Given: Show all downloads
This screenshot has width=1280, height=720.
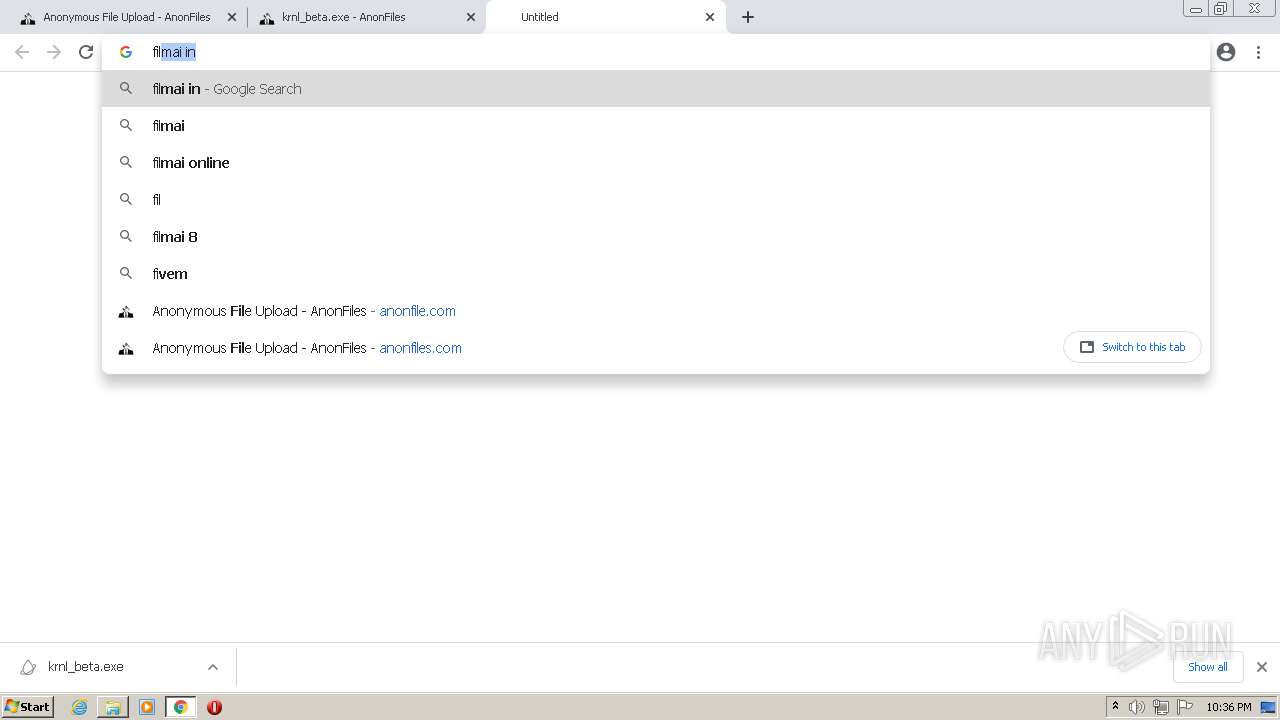Looking at the screenshot, I should coord(1207,667).
